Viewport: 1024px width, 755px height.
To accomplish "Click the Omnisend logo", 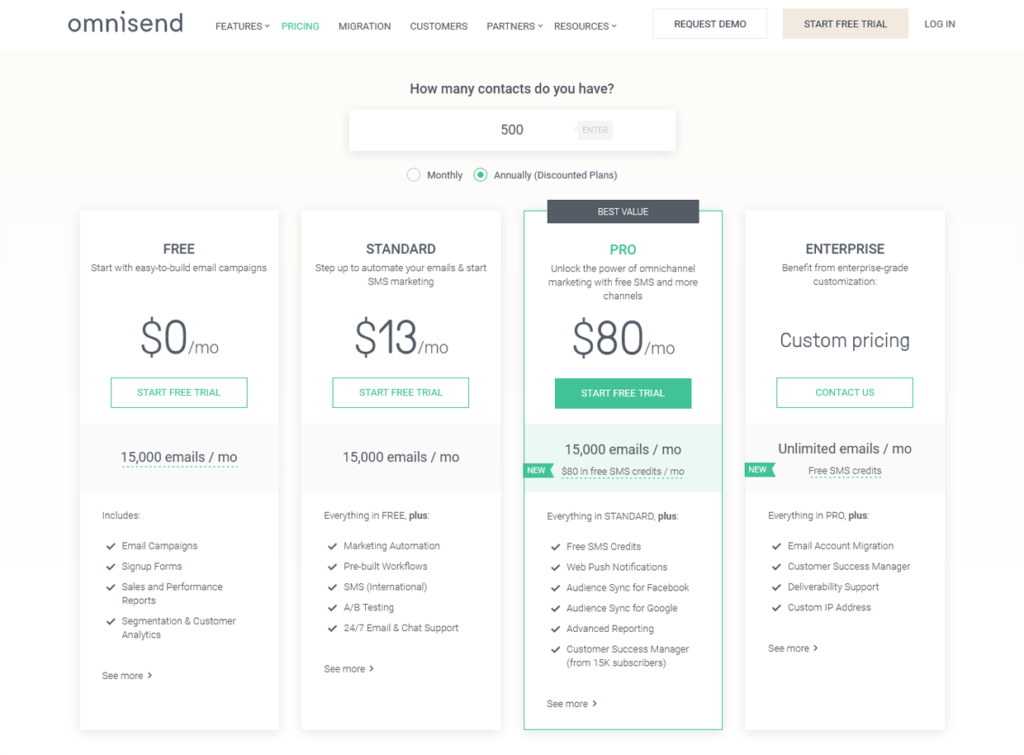I will click(x=125, y=24).
